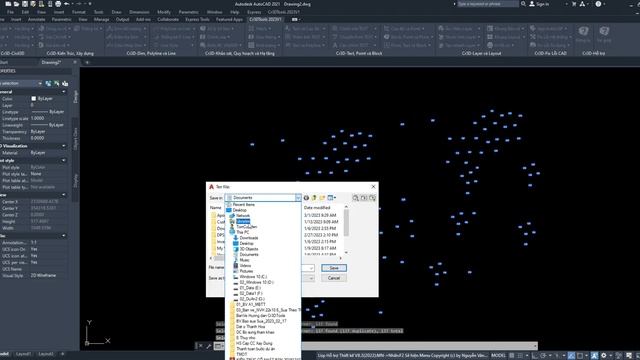Image resolution: width=640 pixels, height=360 pixels.
Task: Close the Drawing2 file tab
Action: click(75, 62)
